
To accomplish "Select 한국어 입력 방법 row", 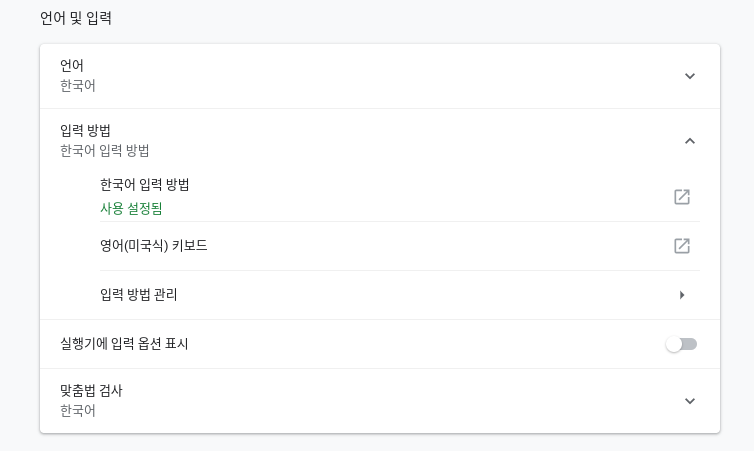I will point(400,197).
